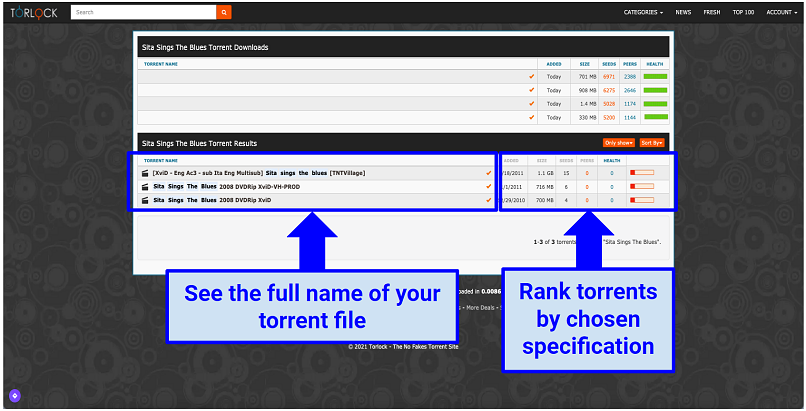Click the size value 716 MB in the results

pos(545,187)
